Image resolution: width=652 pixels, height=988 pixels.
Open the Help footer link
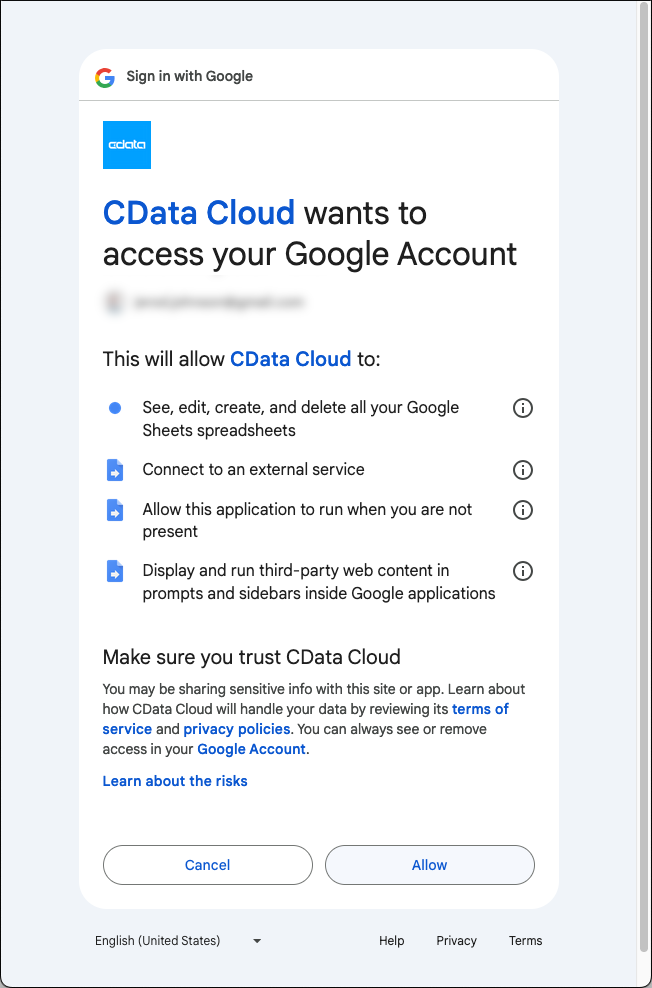tap(391, 941)
